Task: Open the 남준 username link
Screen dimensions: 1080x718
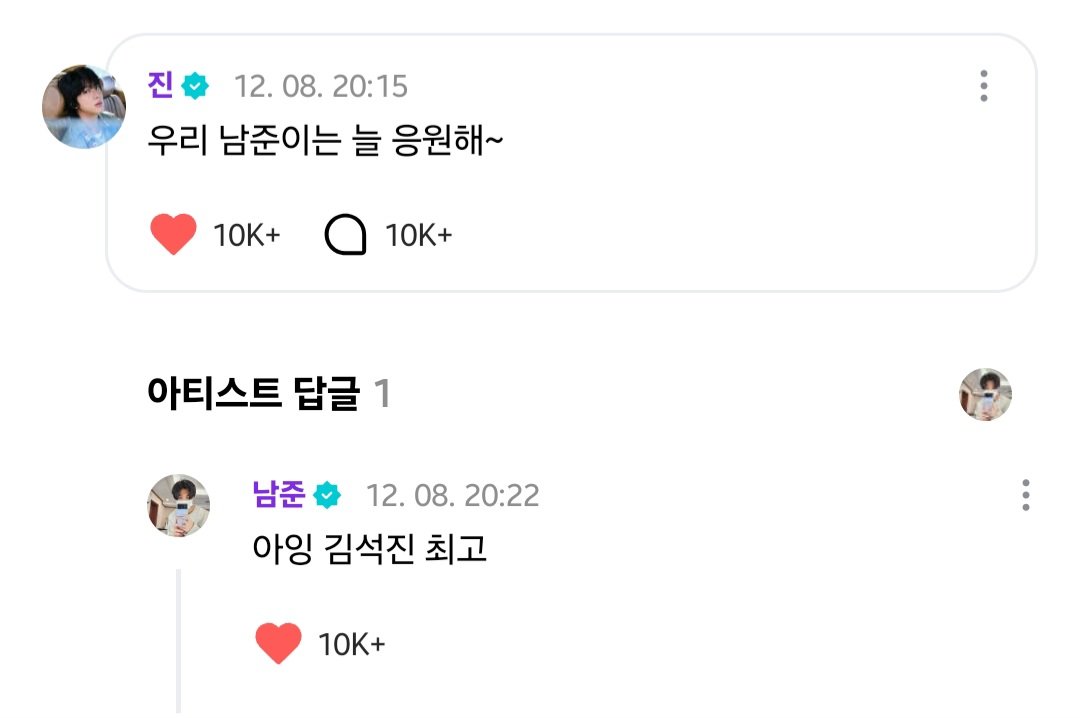Action: [279, 494]
